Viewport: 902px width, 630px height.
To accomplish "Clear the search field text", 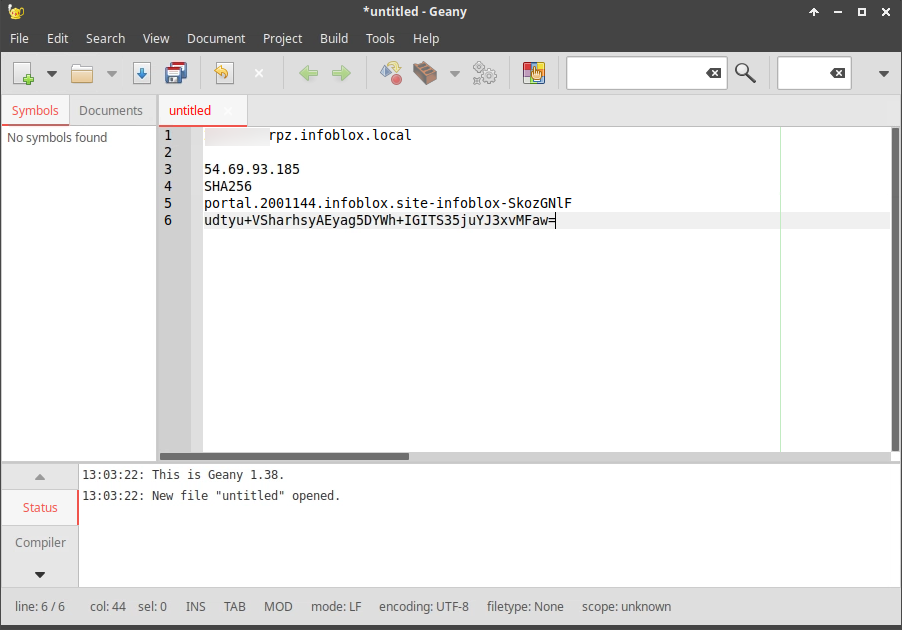I will pos(713,73).
